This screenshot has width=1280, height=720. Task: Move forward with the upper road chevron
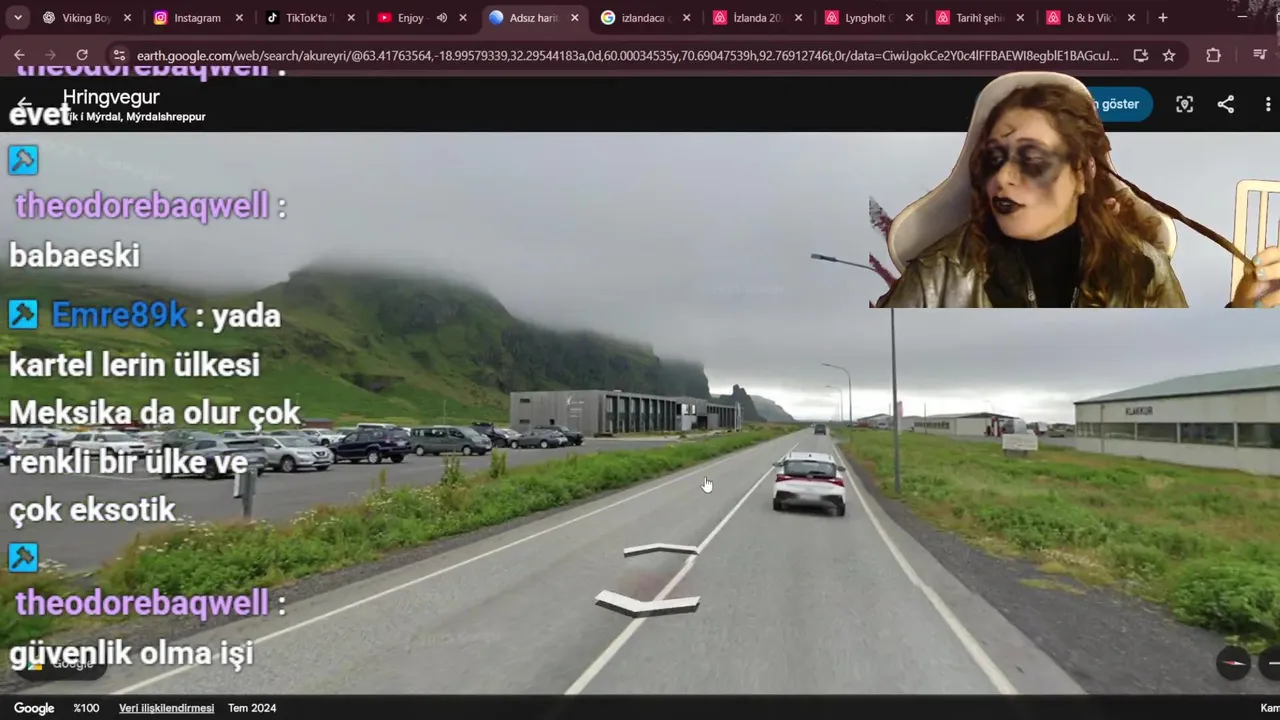click(x=661, y=549)
